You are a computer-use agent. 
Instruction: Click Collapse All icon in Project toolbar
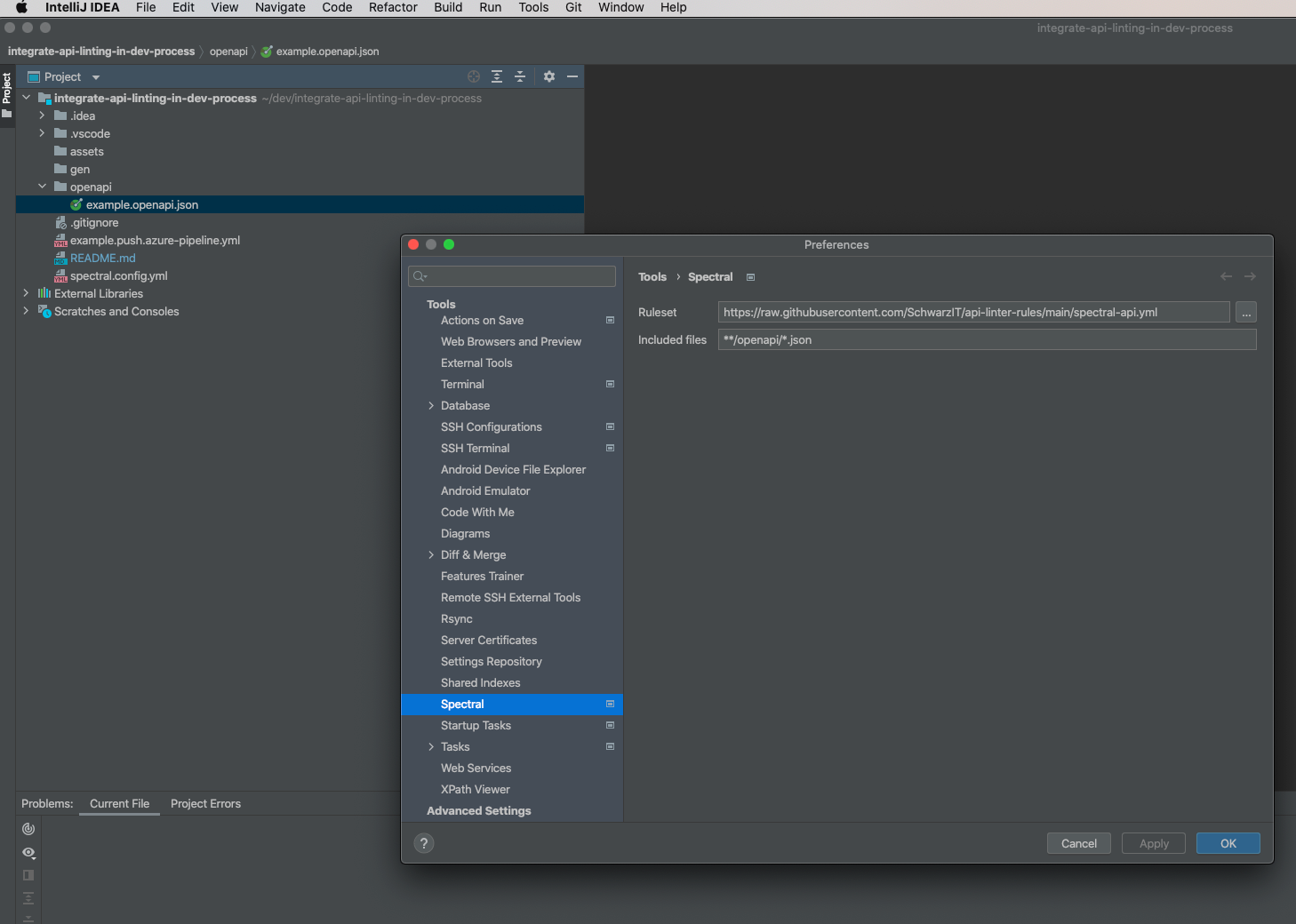point(520,76)
